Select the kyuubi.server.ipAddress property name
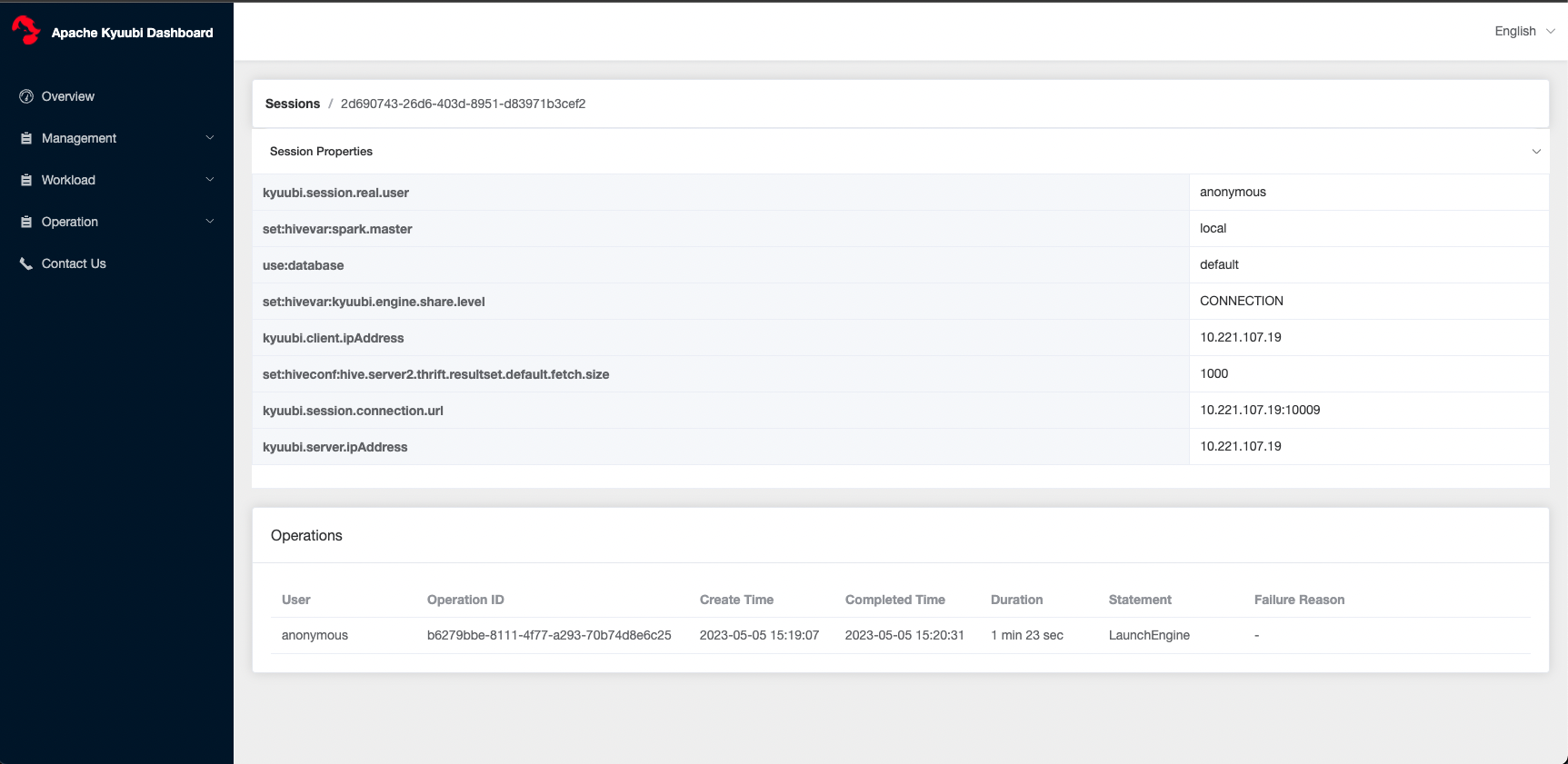Screen dimensions: 1568x764 click(x=335, y=447)
